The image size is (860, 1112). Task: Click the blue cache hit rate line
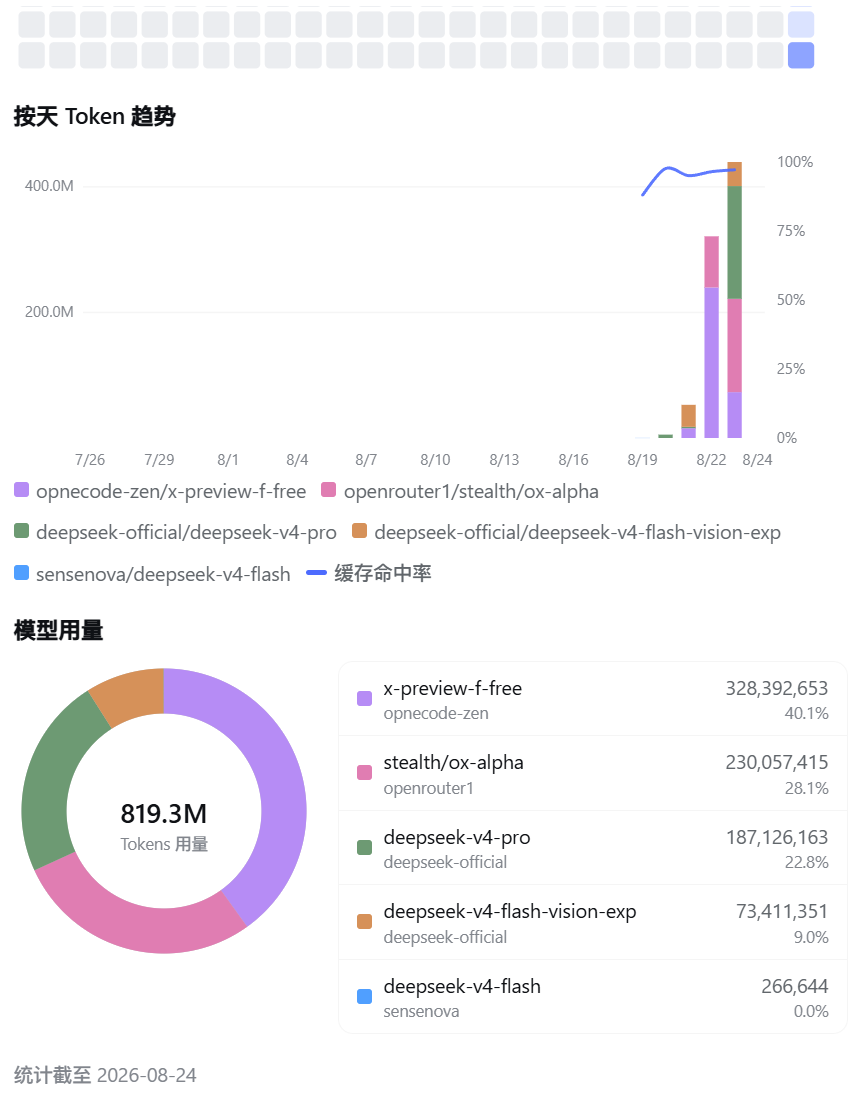(688, 174)
